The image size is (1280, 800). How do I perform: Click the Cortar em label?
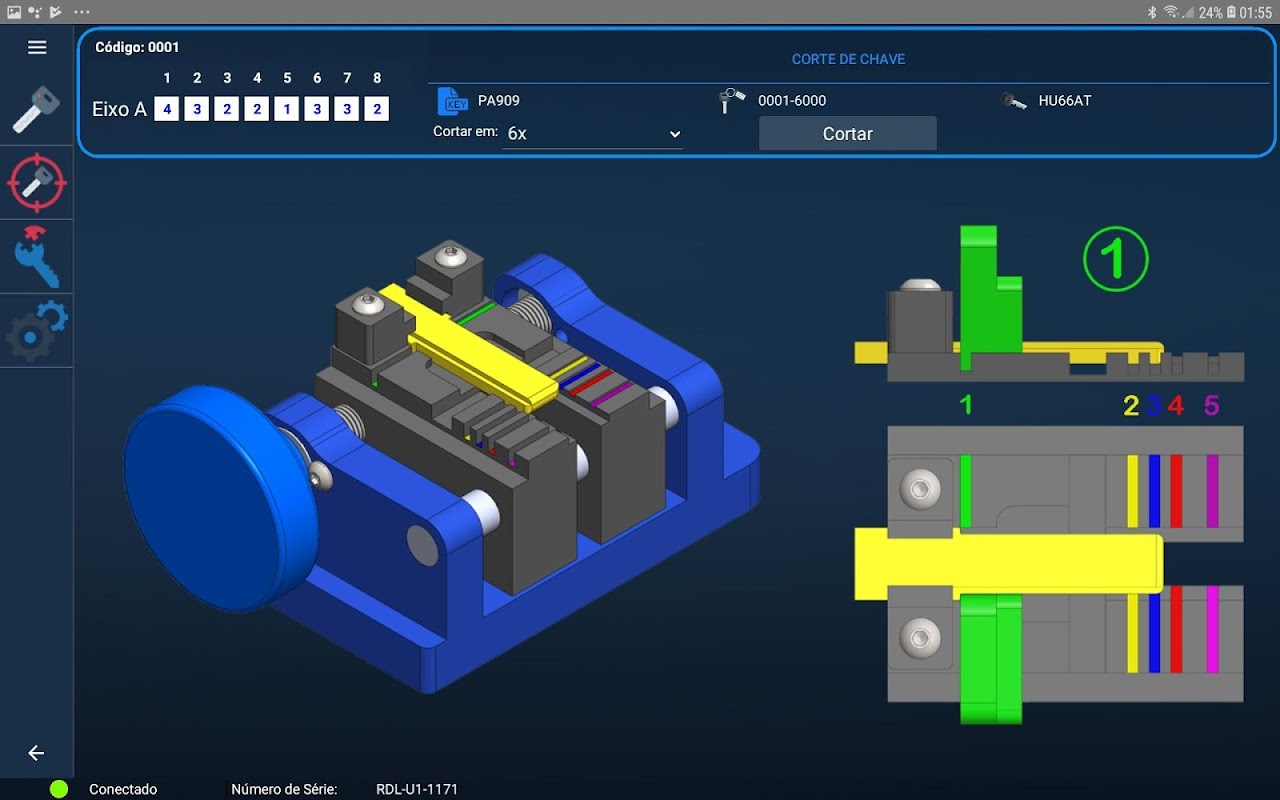coord(465,132)
